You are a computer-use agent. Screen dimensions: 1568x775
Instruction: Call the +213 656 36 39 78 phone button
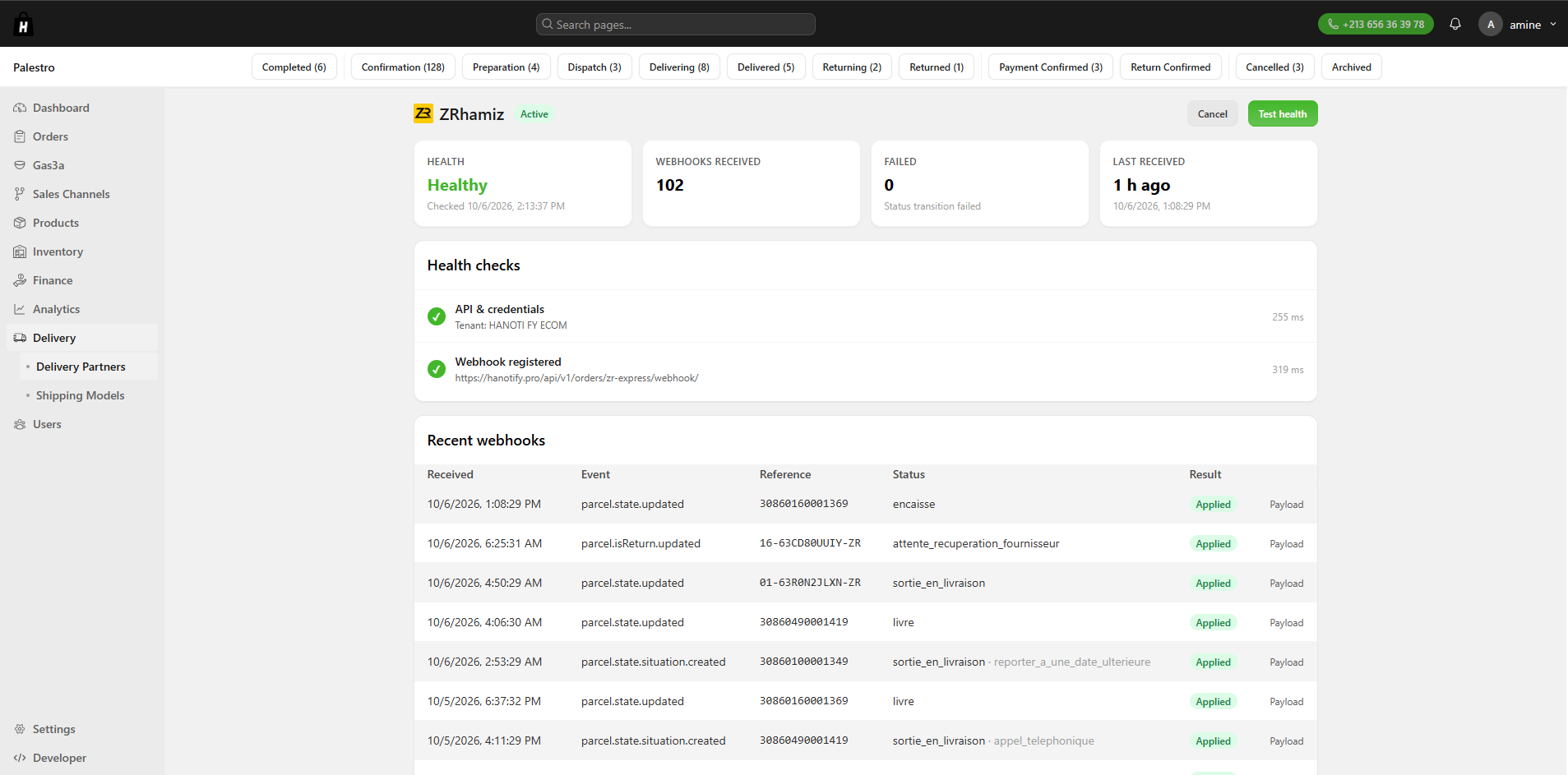click(1376, 24)
